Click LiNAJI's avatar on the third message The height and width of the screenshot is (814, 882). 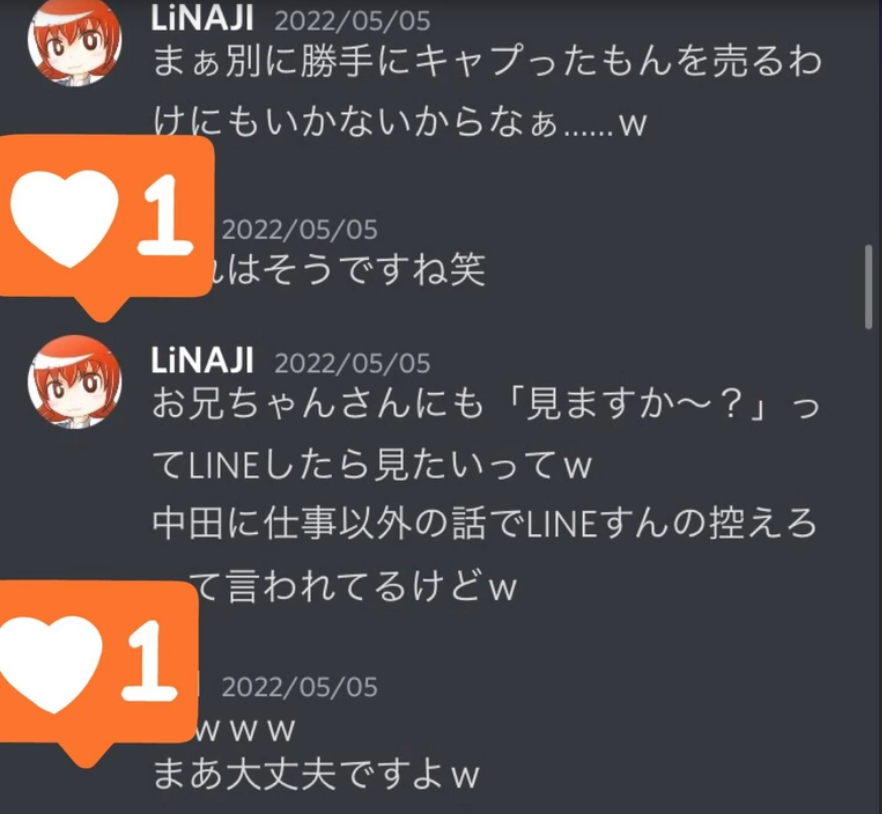coord(74,381)
